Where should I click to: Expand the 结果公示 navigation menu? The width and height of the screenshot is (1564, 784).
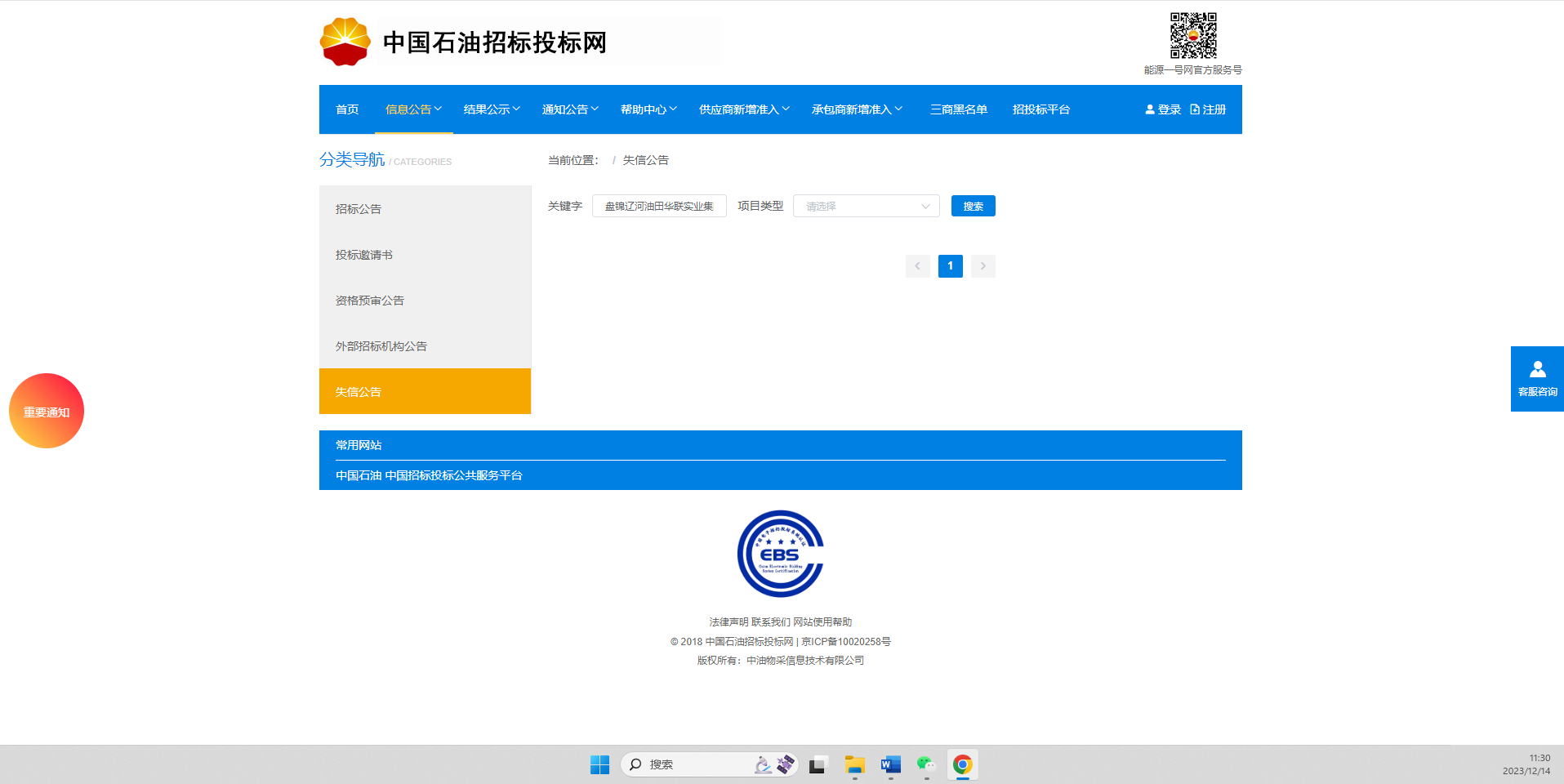(x=492, y=109)
